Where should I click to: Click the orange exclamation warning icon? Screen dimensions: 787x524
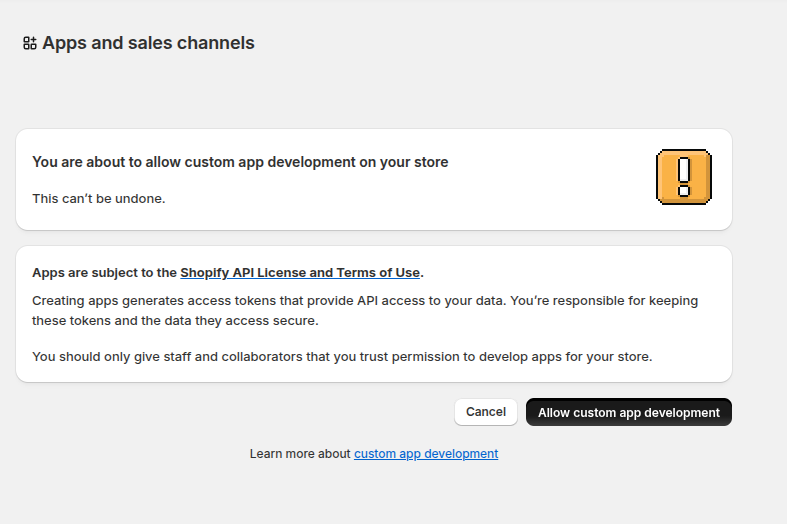click(683, 178)
